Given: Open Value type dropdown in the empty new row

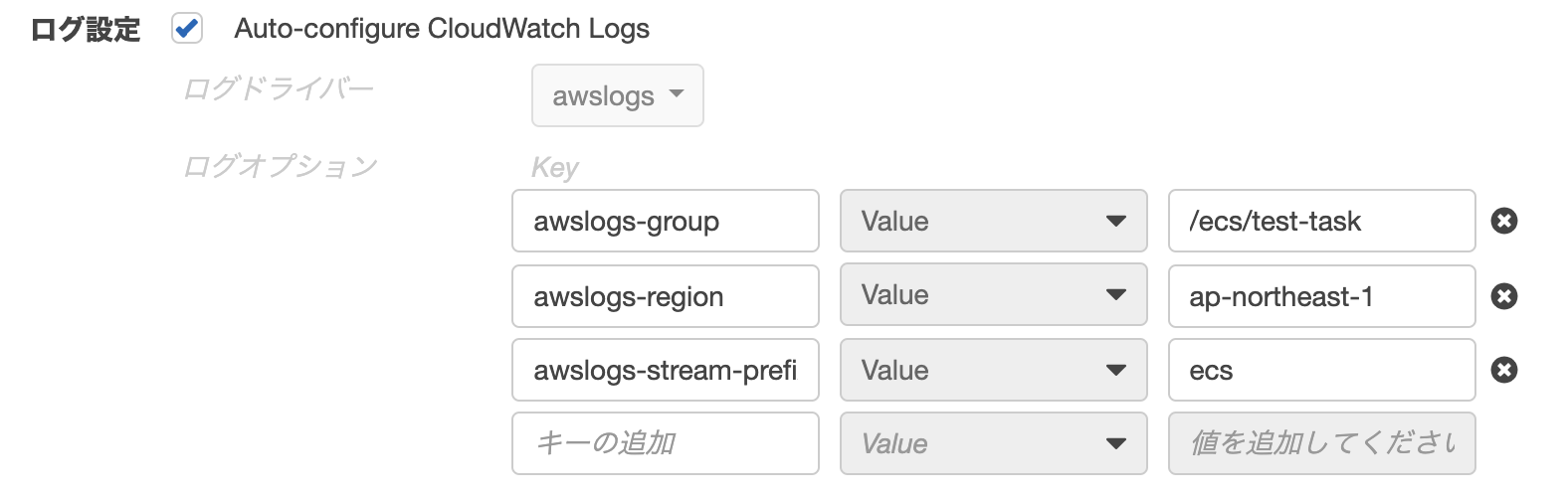Looking at the screenshot, I should point(993,443).
